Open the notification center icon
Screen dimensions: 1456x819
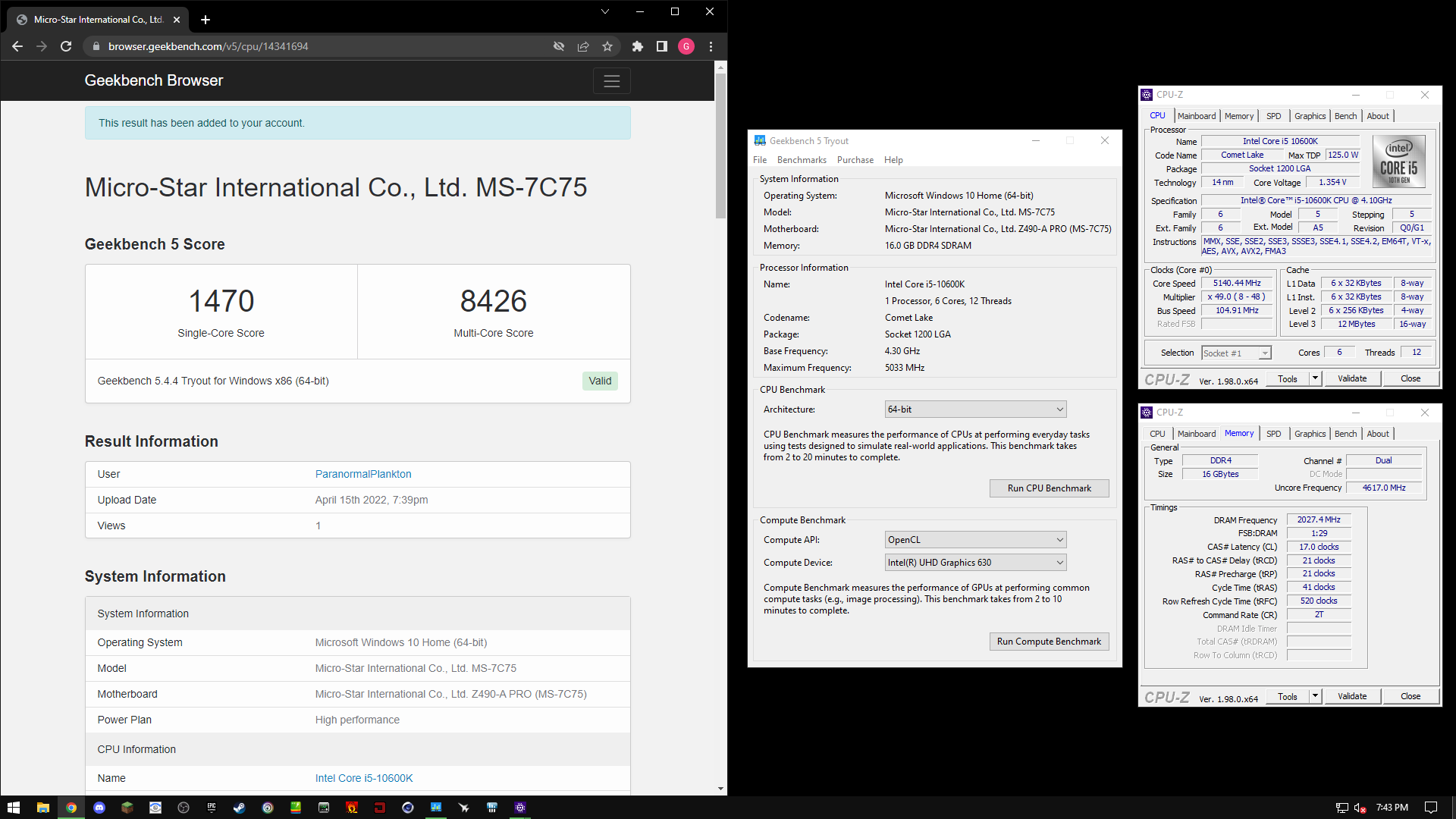pos(1431,808)
